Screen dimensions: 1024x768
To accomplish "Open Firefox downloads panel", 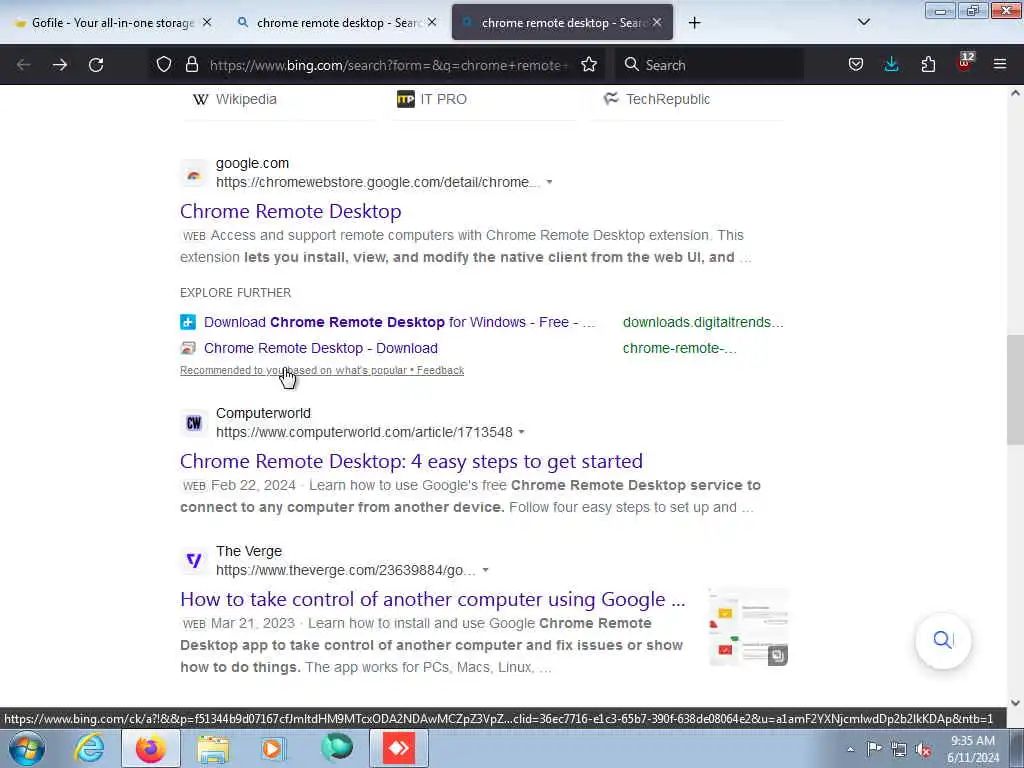I will (891, 65).
